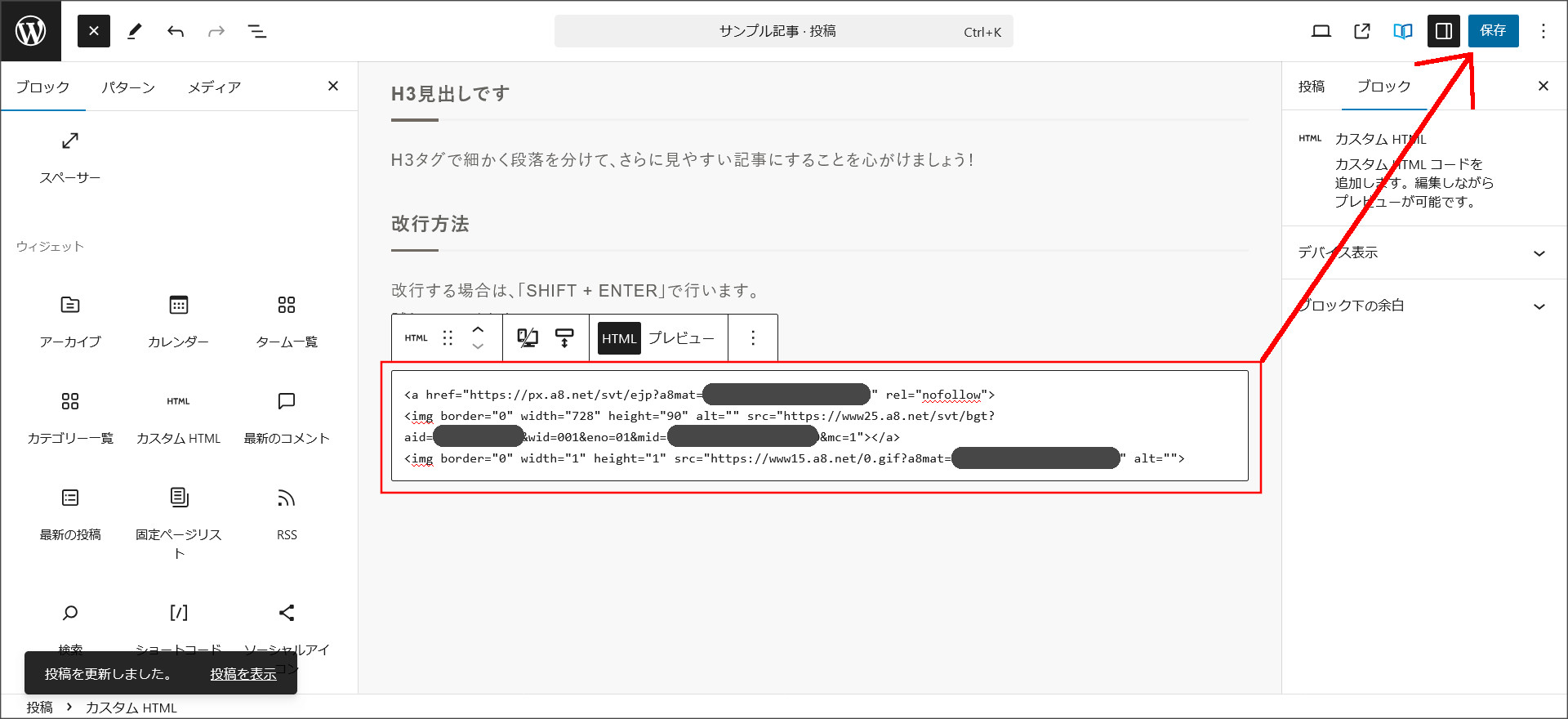1568x719 pixels.
Task: Close the settings sidebar
Action: click(1543, 86)
